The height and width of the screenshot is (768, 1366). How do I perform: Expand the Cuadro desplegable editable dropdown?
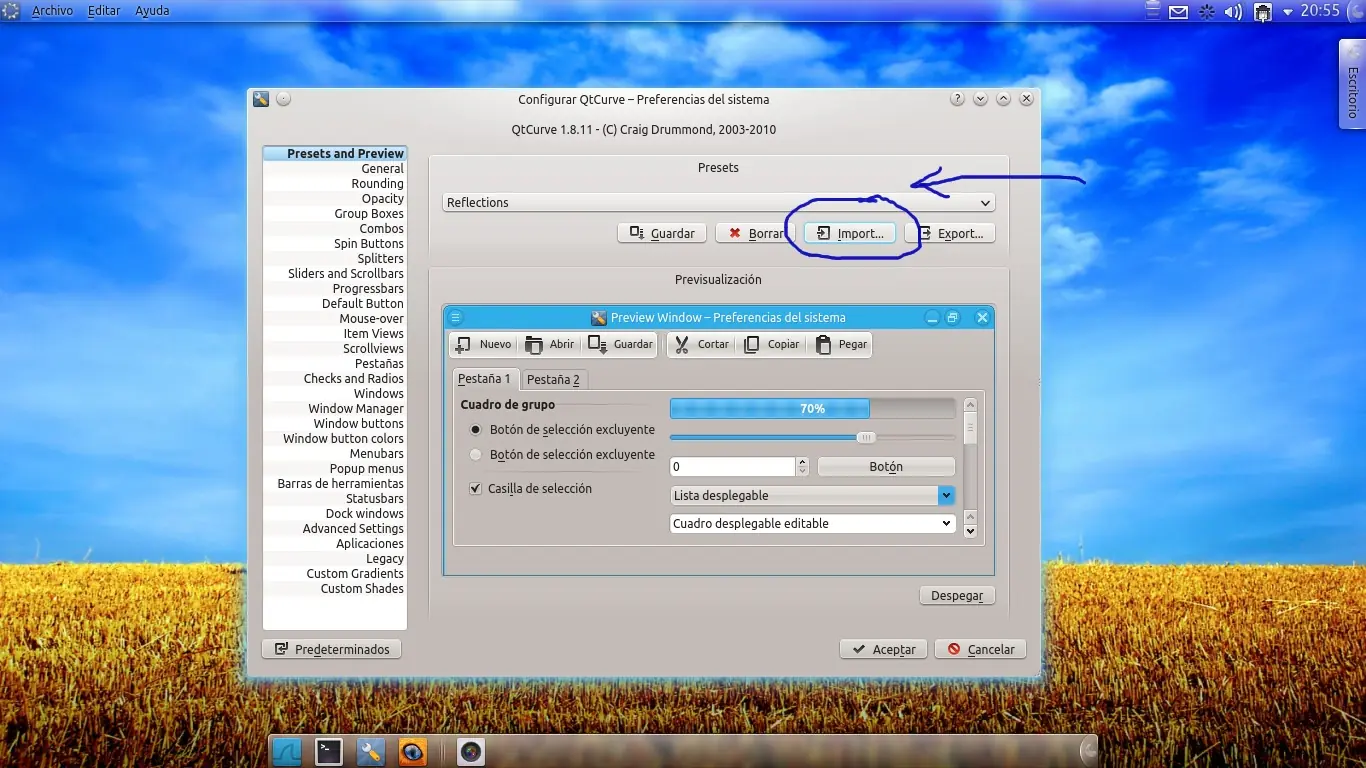[946, 524]
